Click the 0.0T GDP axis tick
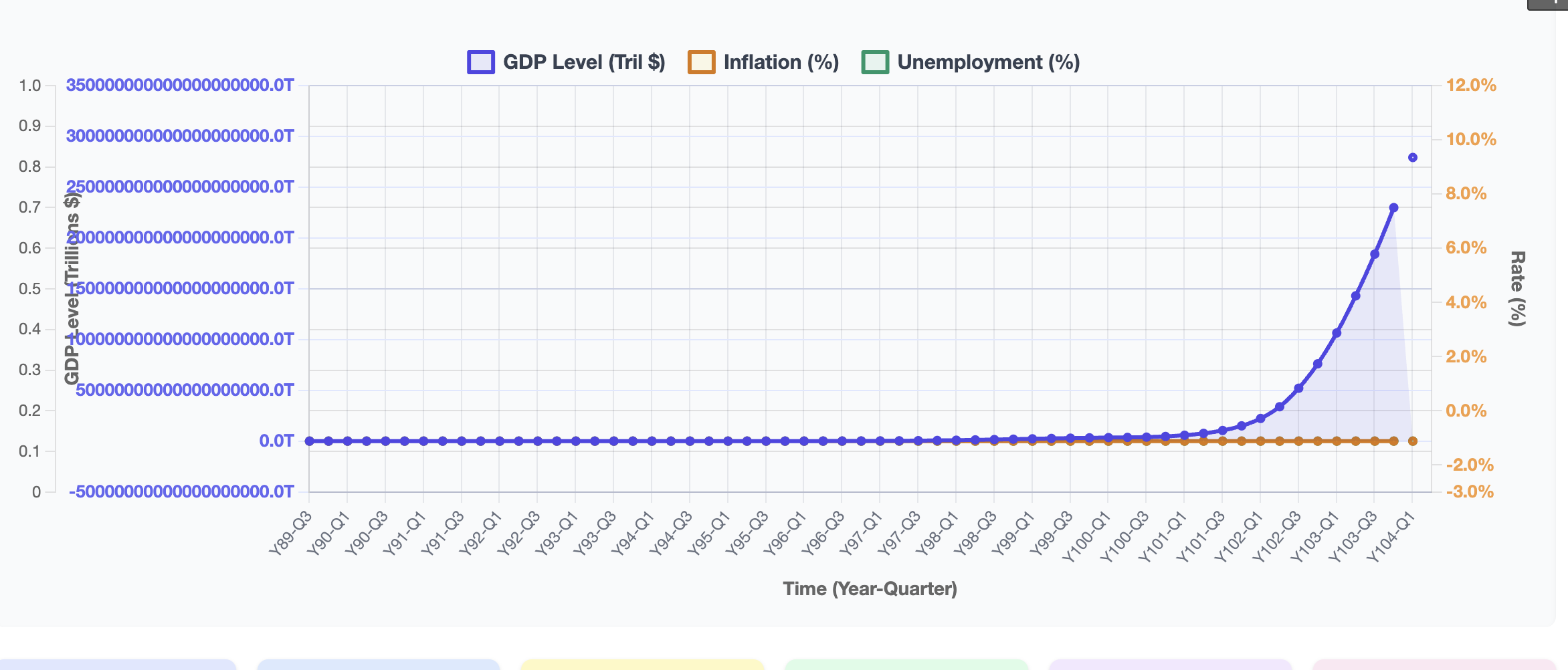Viewport: 1568px width, 670px height. click(277, 441)
